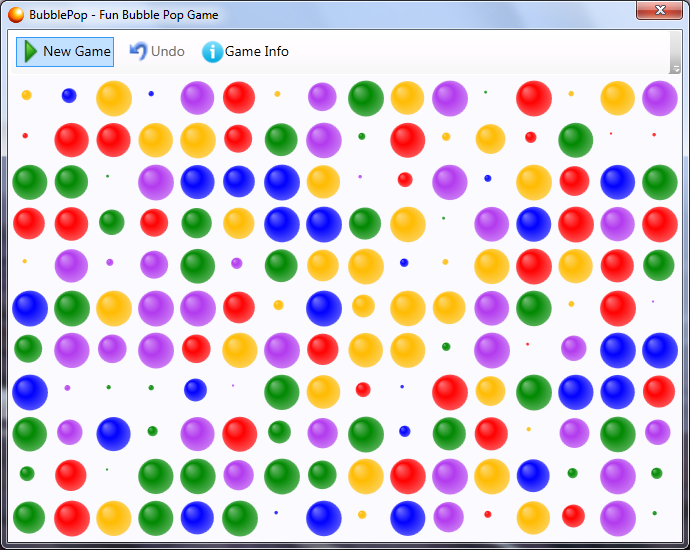Screen dimensions: 690x550
Task: Close the BubblePop window
Action: pyautogui.click(x=659, y=10)
